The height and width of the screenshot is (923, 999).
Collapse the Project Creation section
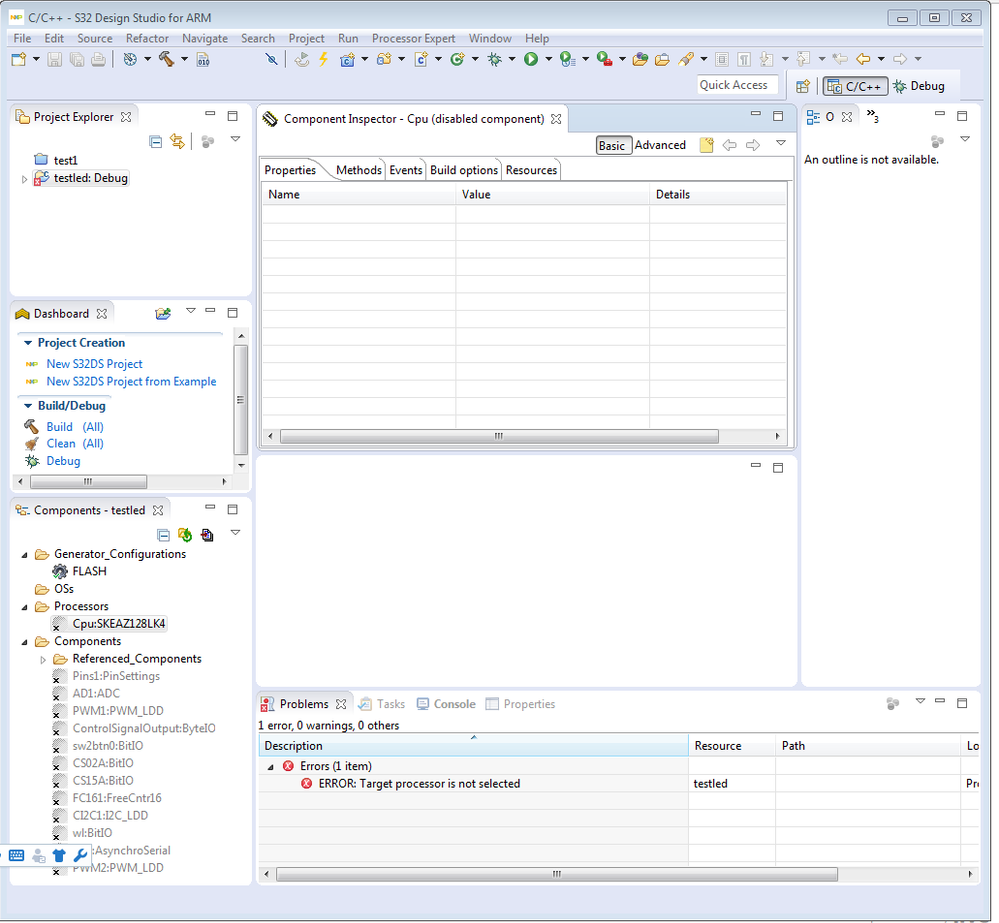coord(28,343)
